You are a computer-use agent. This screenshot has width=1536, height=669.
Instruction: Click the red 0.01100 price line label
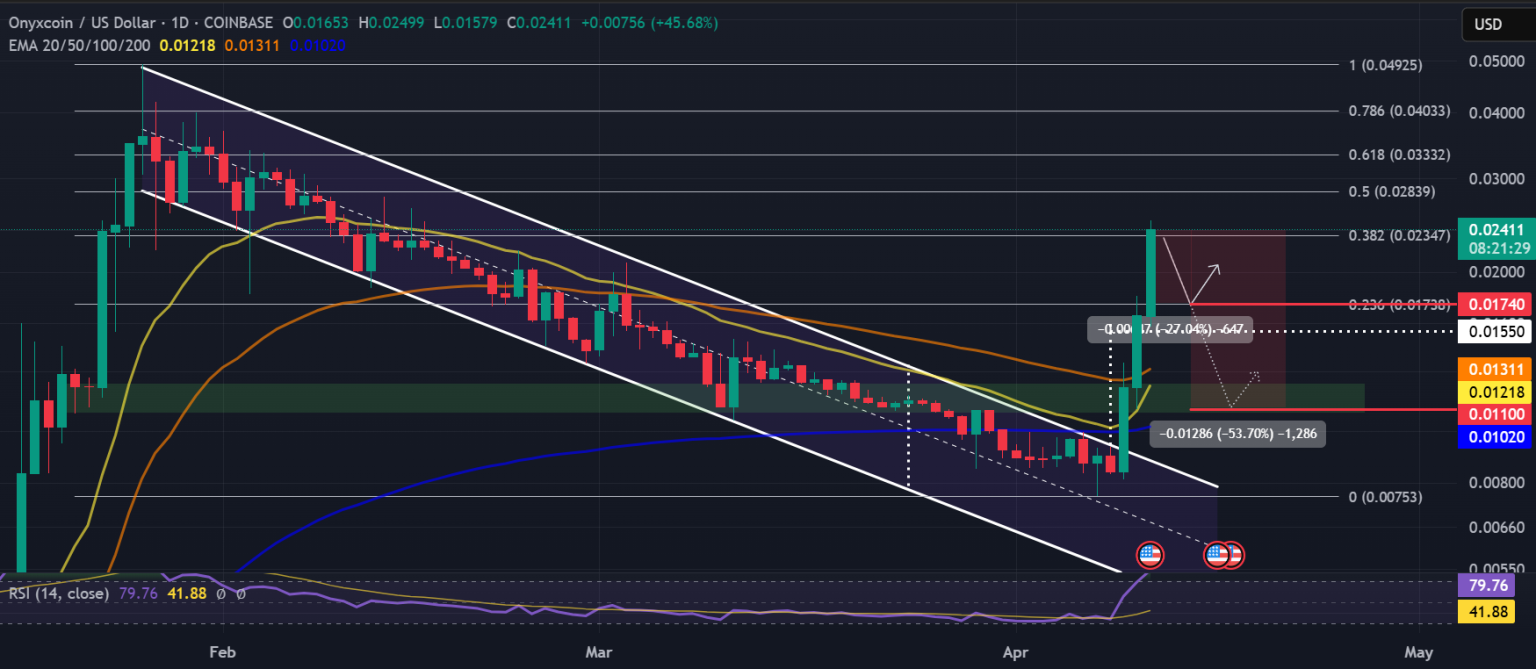pos(1494,412)
